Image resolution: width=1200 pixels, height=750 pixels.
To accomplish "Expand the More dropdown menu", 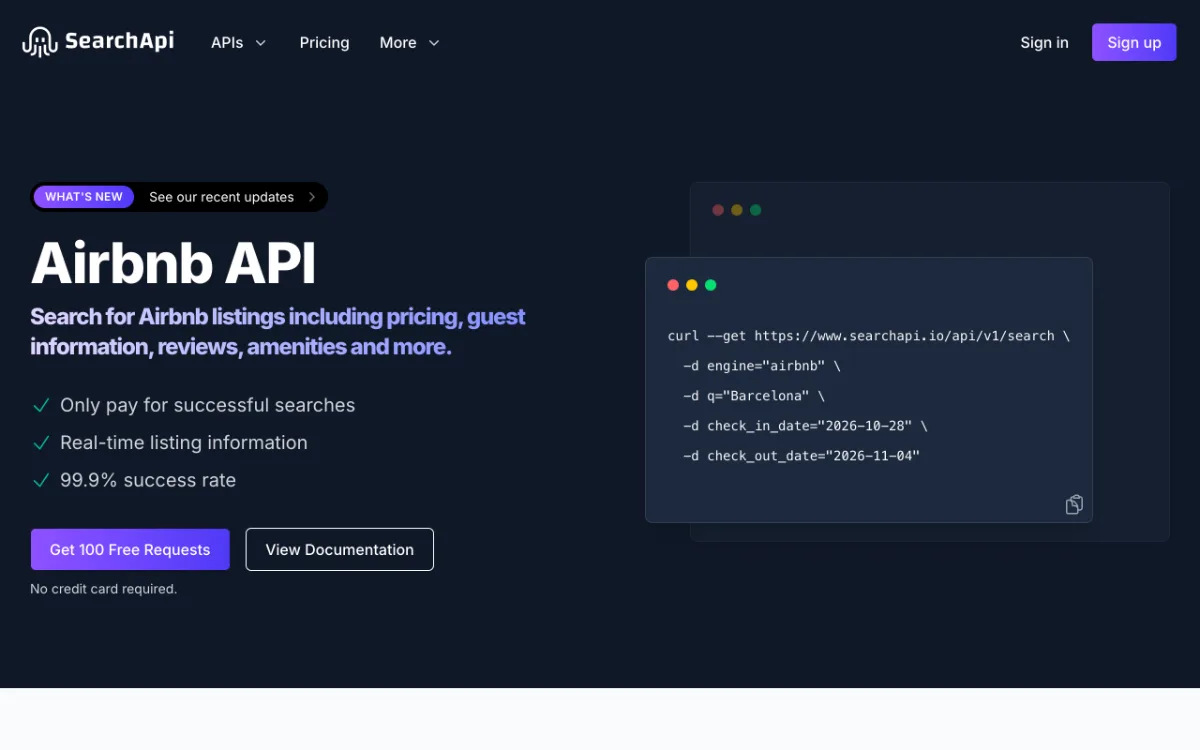I will 409,42.
